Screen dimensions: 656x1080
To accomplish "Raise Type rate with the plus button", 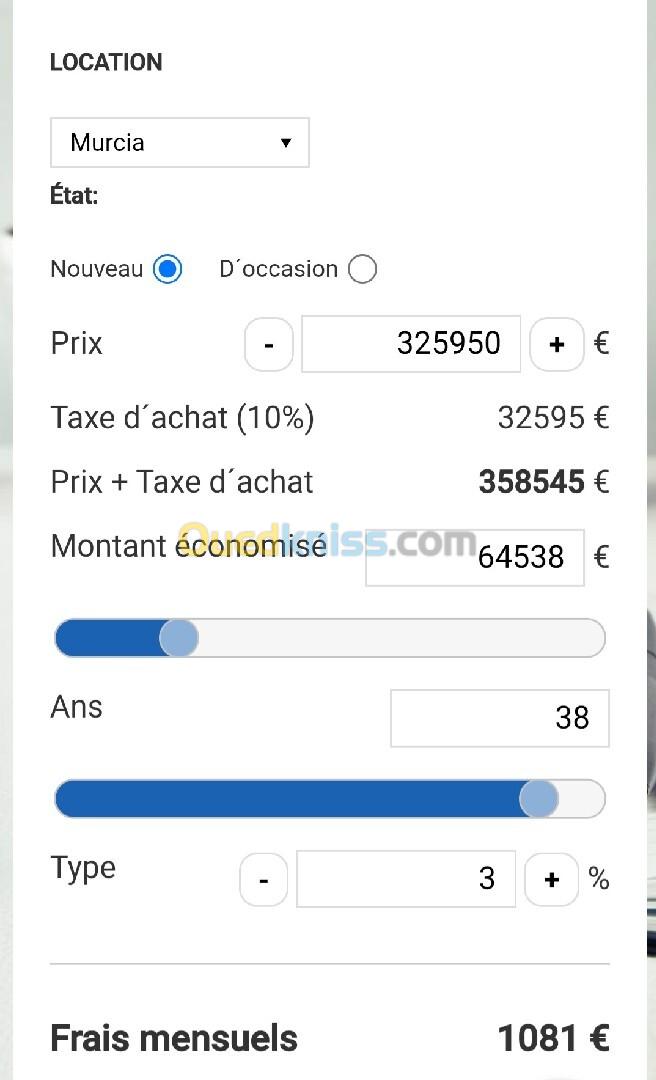I will (x=551, y=880).
